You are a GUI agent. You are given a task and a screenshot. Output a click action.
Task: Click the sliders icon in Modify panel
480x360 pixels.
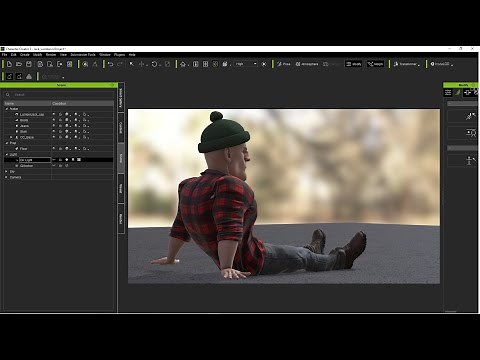pos(448,93)
